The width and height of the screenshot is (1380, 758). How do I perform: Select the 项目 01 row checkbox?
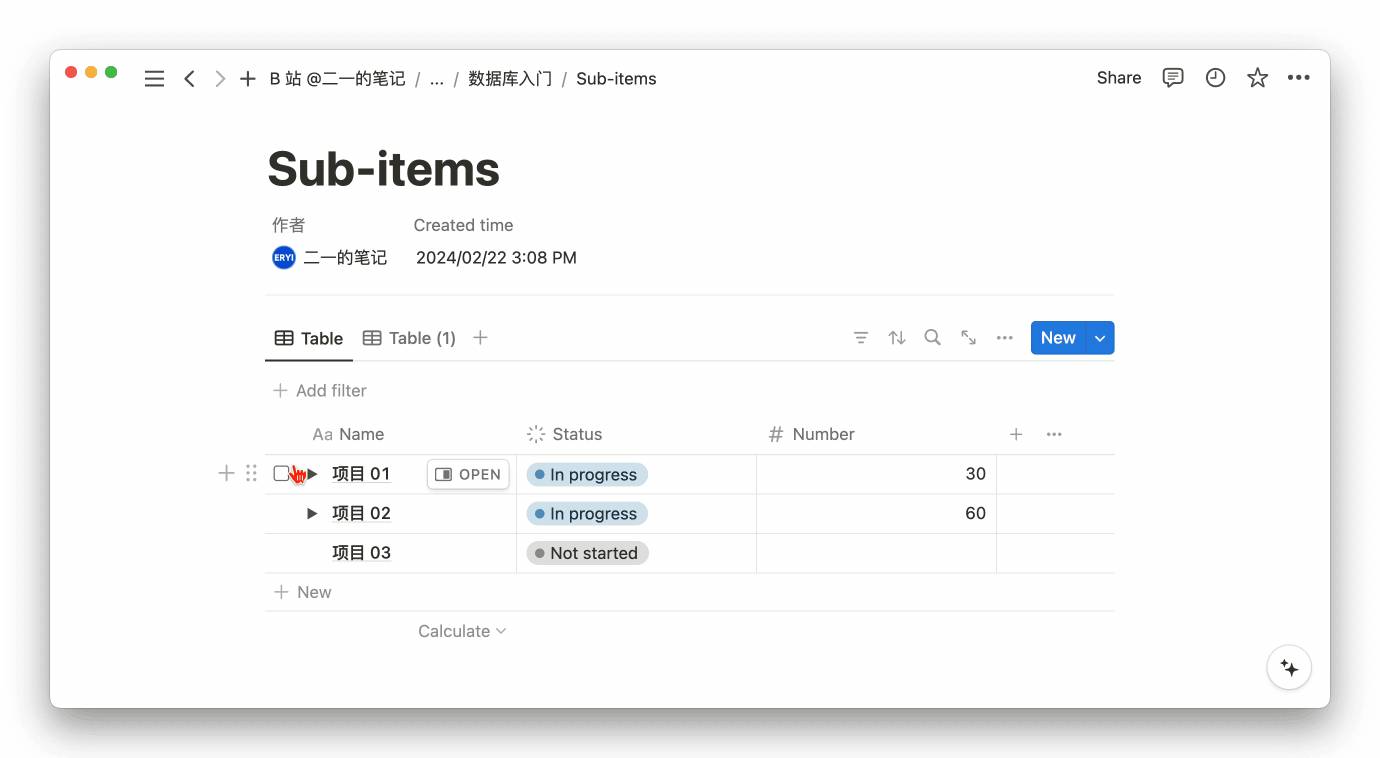[x=281, y=474]
